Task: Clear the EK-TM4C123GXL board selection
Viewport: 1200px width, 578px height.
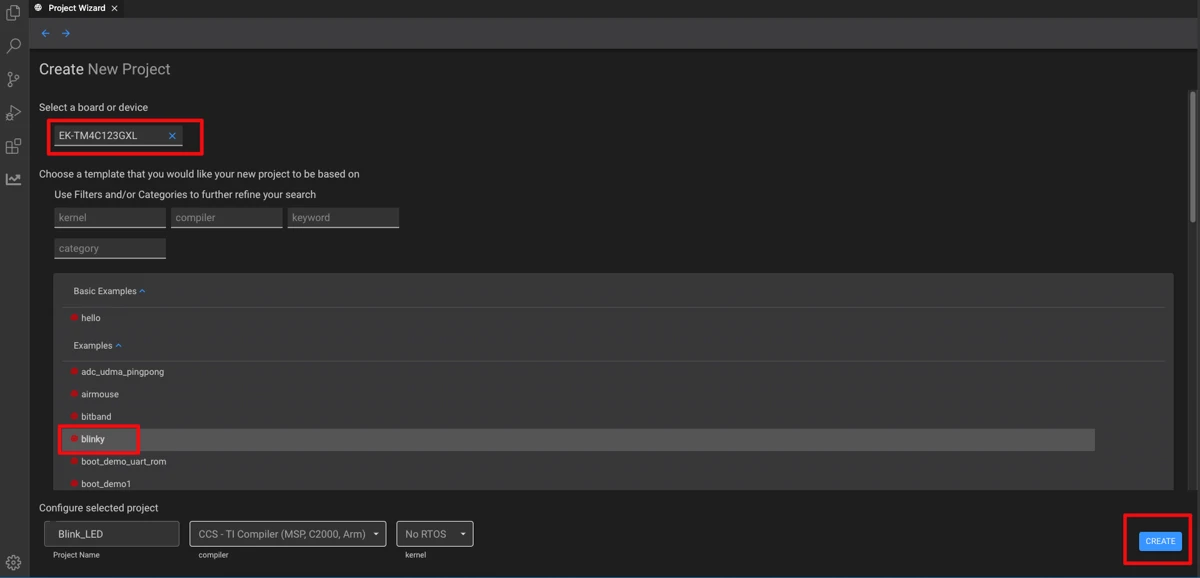Action: pos(172,136)
